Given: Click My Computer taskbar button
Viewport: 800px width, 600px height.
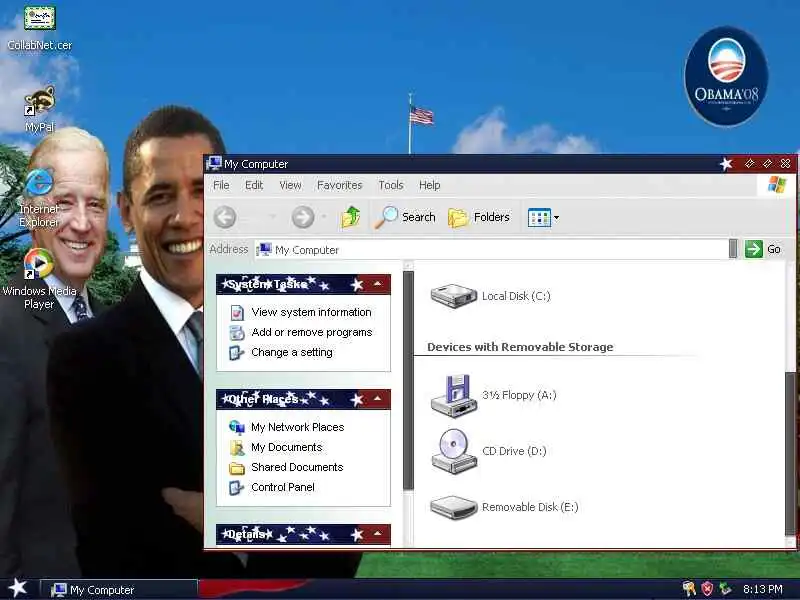Looking at the screenshot, I should [118, 590].
